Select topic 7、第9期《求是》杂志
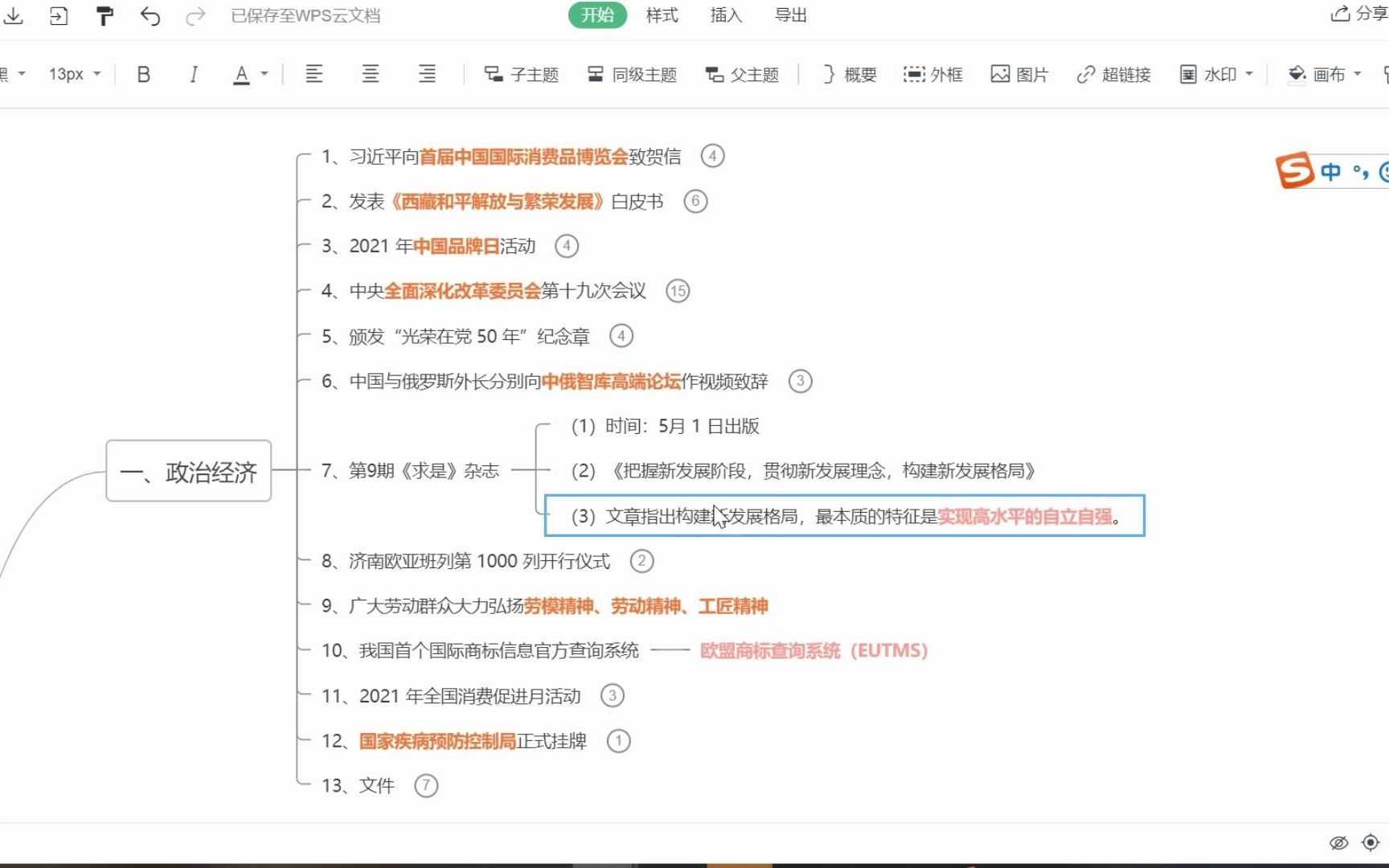 [410, 471]
